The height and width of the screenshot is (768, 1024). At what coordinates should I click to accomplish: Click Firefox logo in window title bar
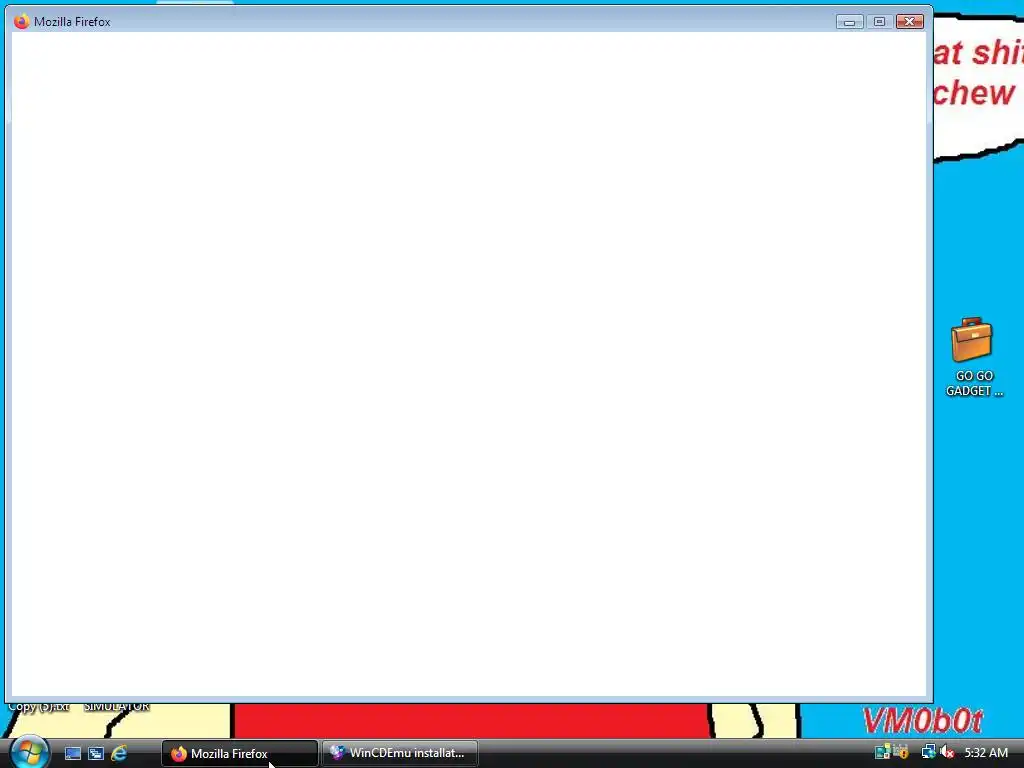pos(22,21)
